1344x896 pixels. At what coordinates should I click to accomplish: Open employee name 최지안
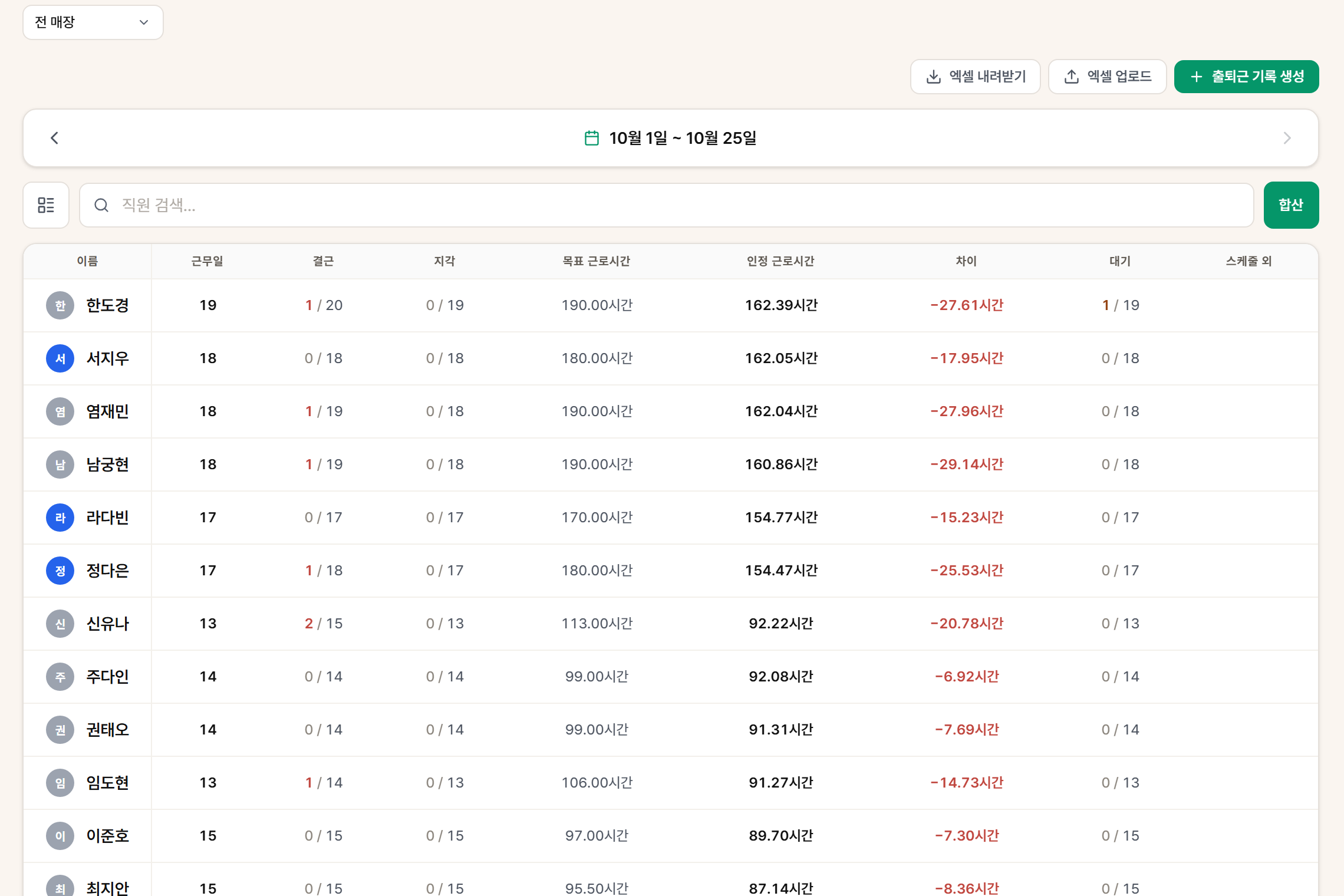(x=107, y=888)
